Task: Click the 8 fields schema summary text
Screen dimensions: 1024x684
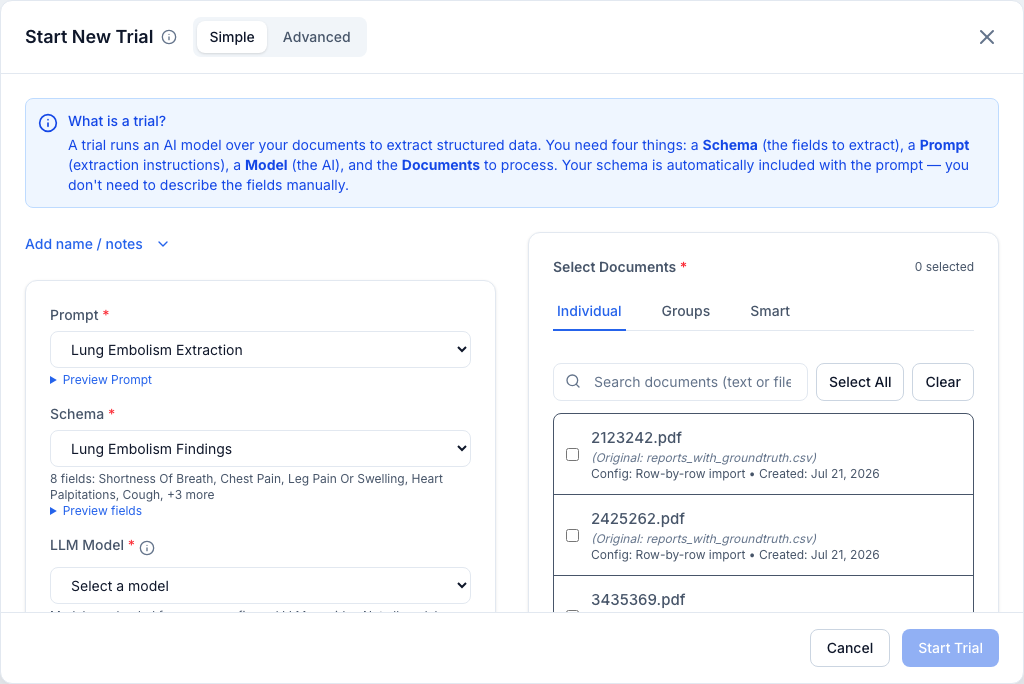Action: click(x=246, y=487)
